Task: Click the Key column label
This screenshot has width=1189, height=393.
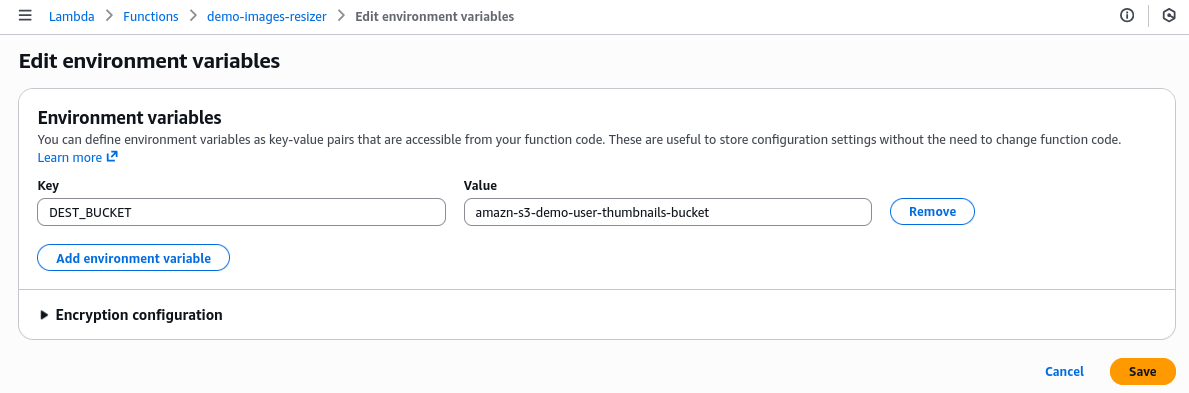Action: click(x=48, y=185)
